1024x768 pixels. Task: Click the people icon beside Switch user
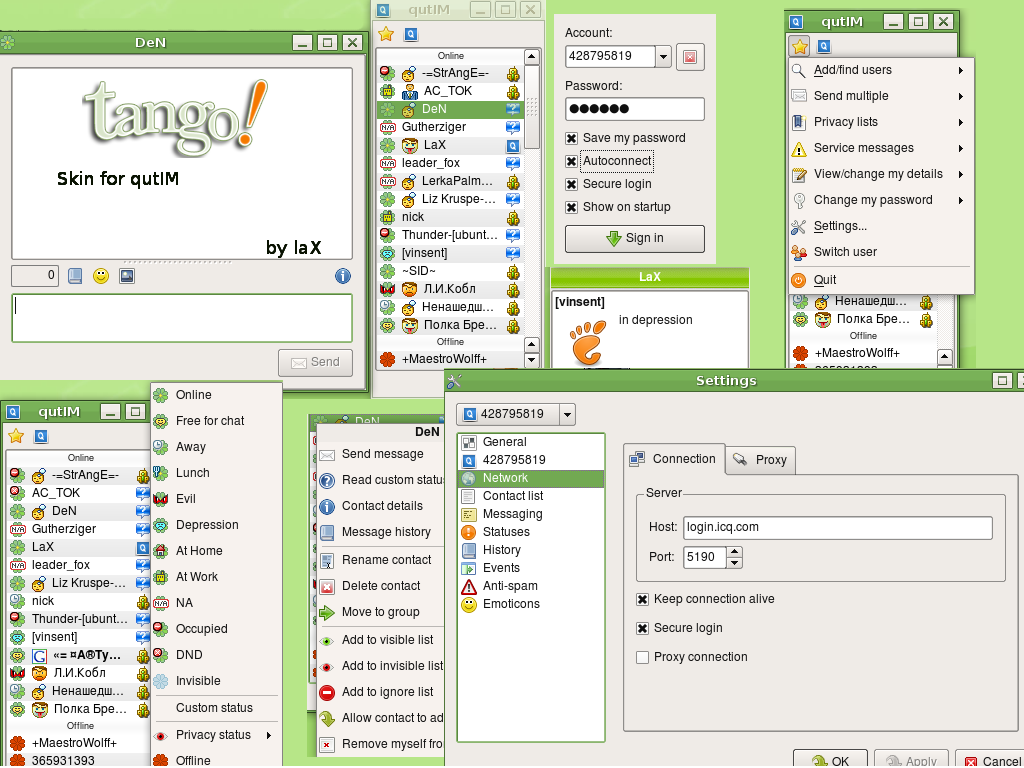(x=799, y=252)
